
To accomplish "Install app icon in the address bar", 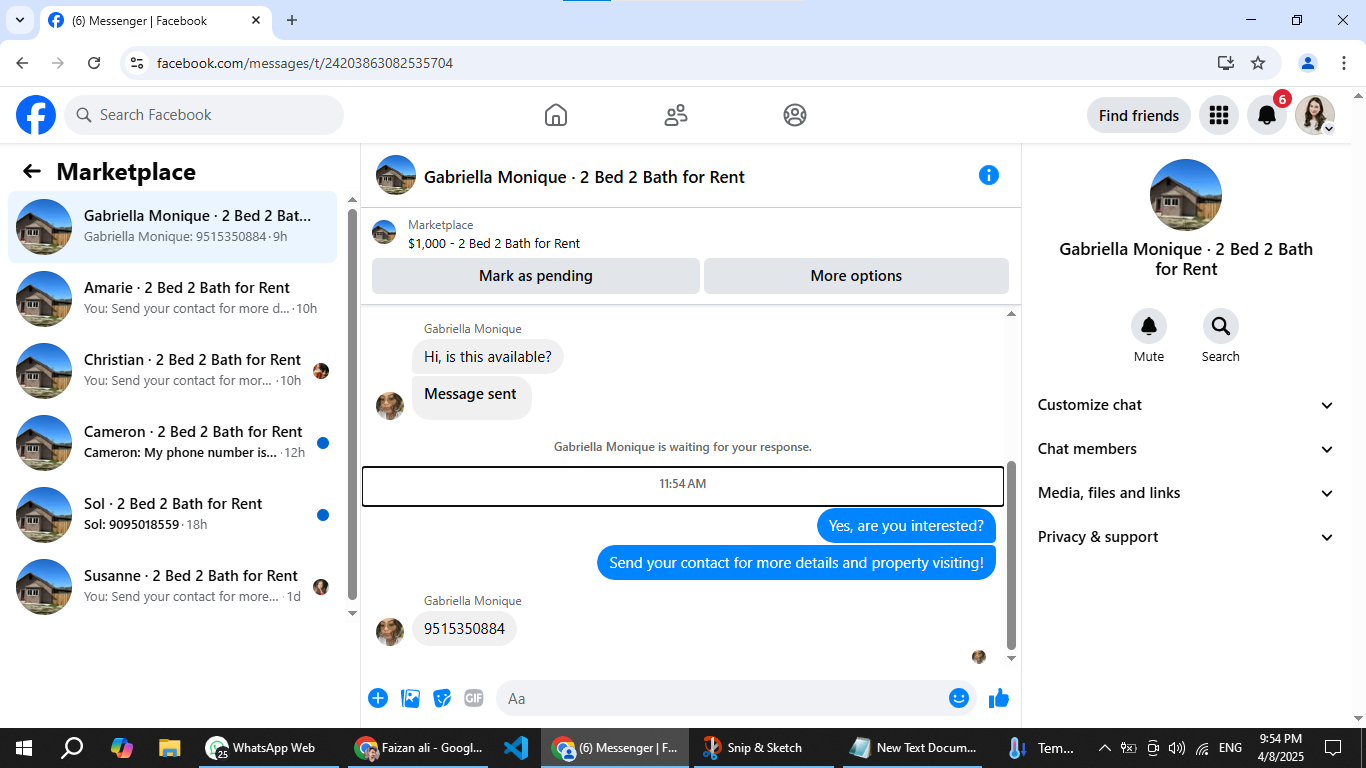I will click(1226, 63).
